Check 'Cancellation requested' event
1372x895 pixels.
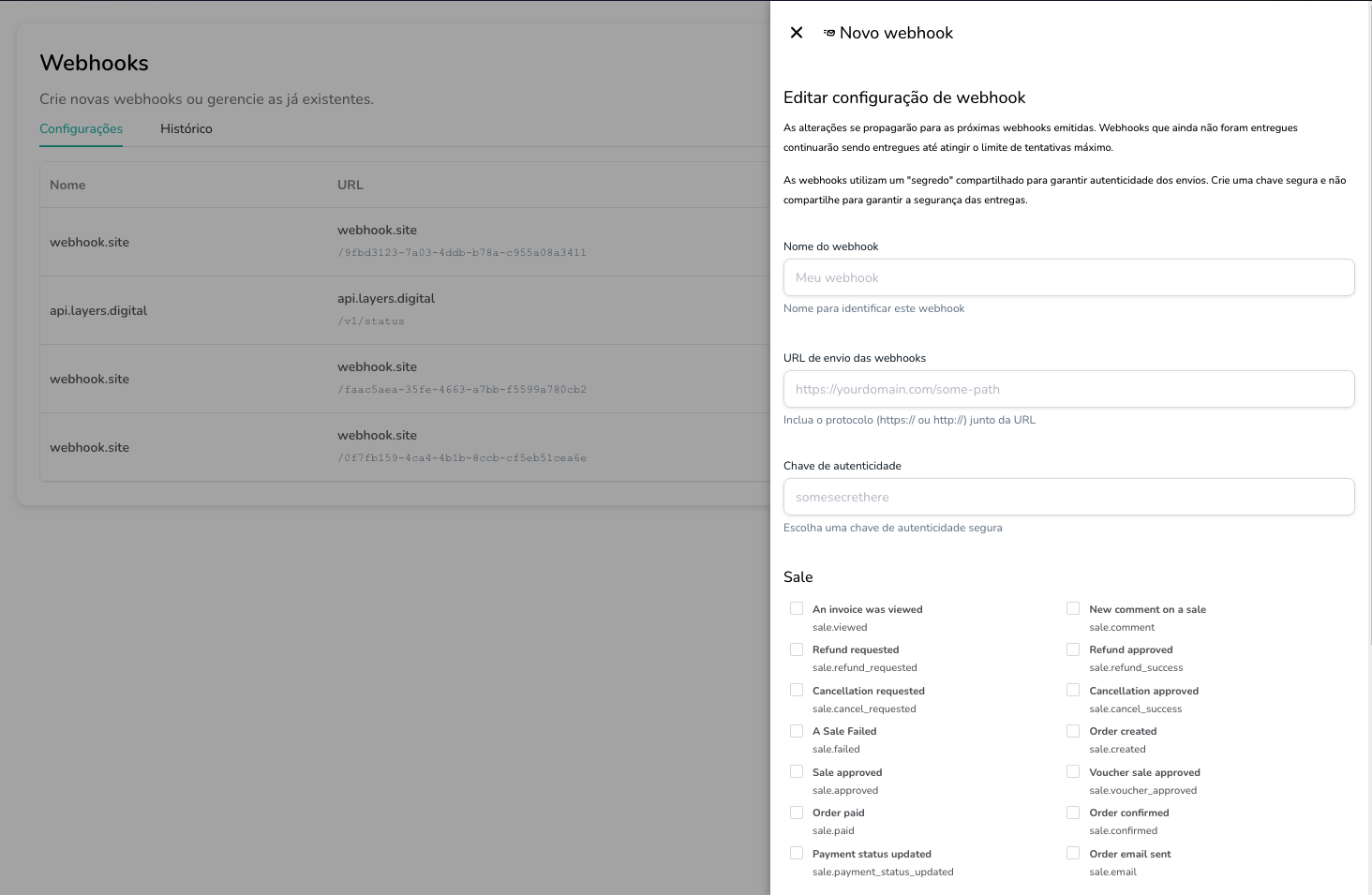point(797,690)
